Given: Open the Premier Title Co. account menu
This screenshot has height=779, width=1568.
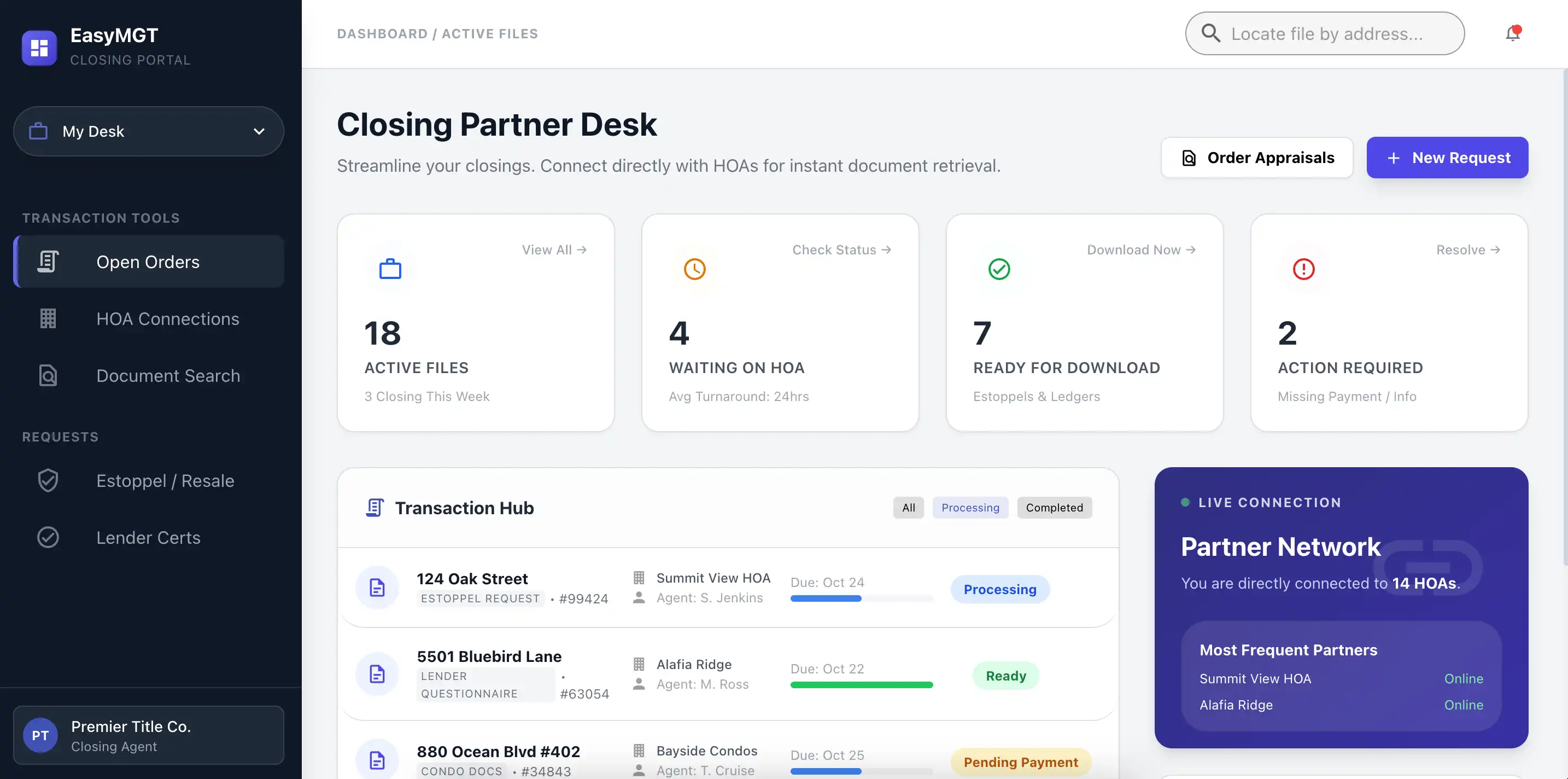Looking at the screenshot, I should [x=149, y=735].
